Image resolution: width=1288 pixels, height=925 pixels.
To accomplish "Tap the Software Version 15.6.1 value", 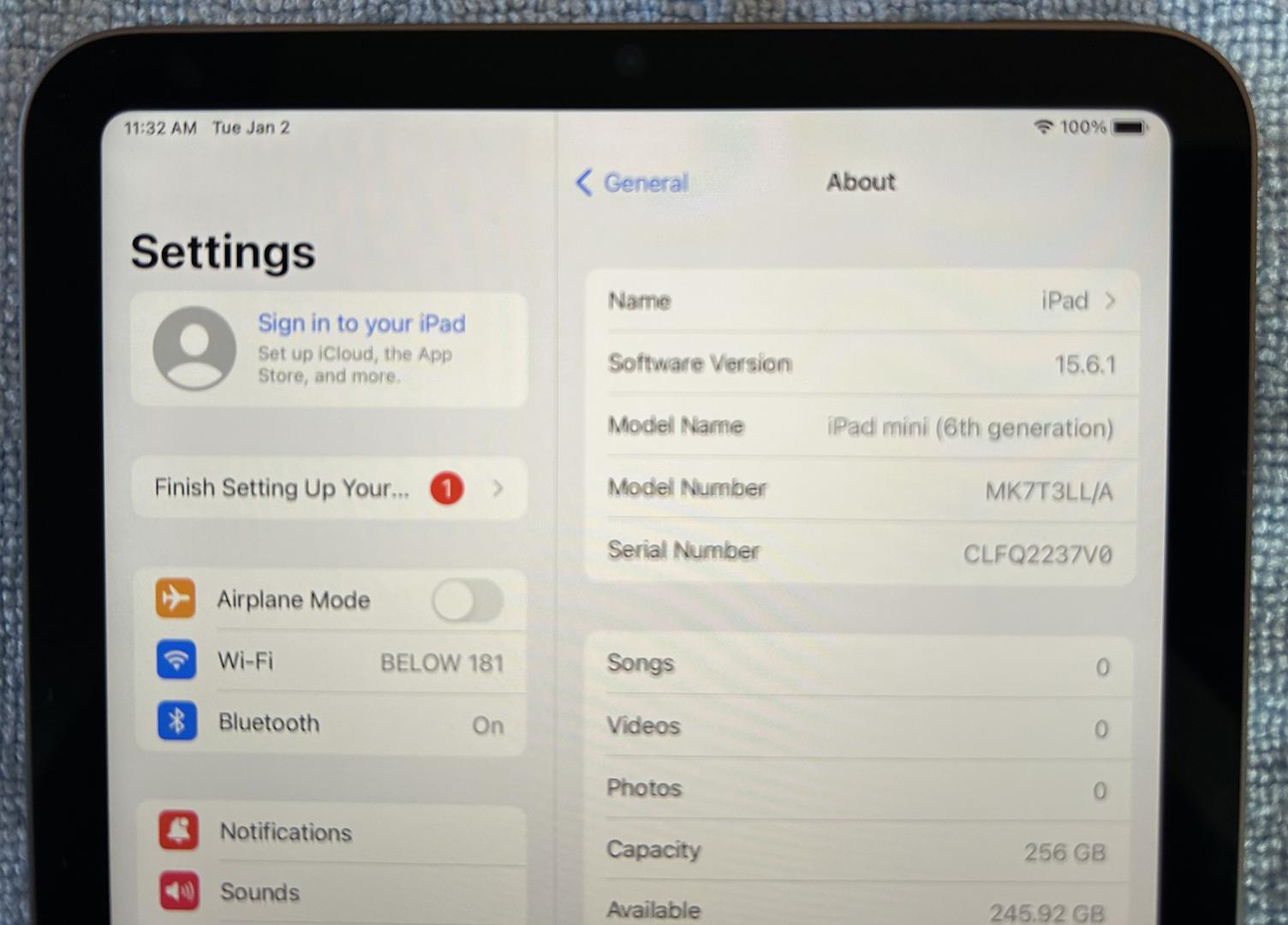I will [1085, 365].
